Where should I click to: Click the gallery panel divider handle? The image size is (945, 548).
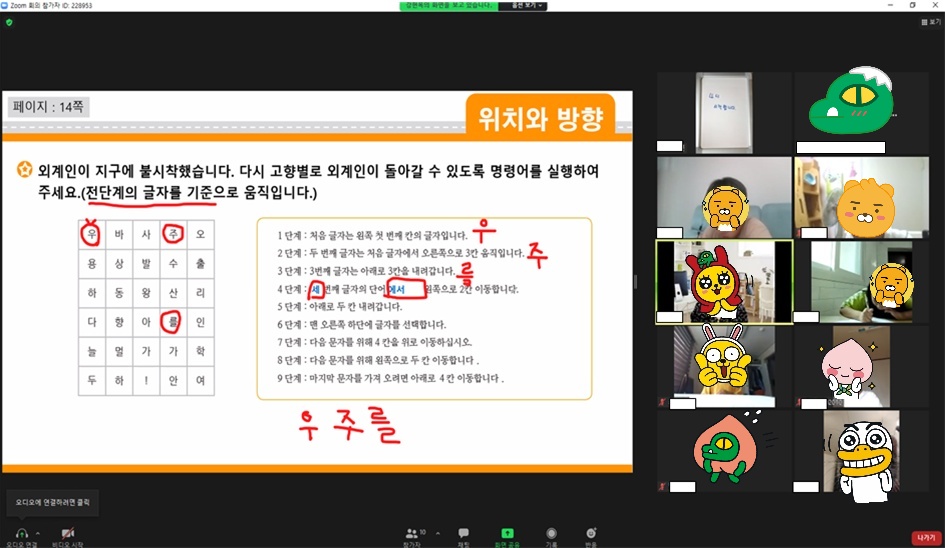click(635, 282)
